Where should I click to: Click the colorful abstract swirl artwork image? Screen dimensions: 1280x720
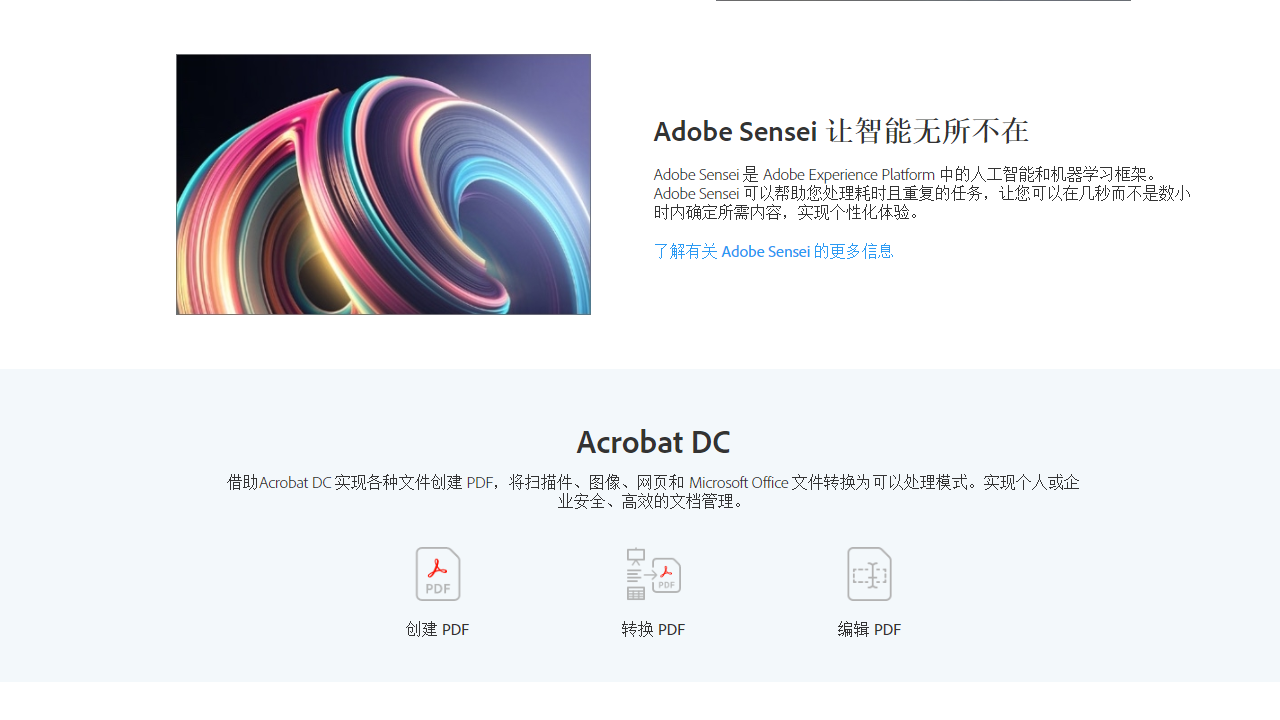coord(383,184)
